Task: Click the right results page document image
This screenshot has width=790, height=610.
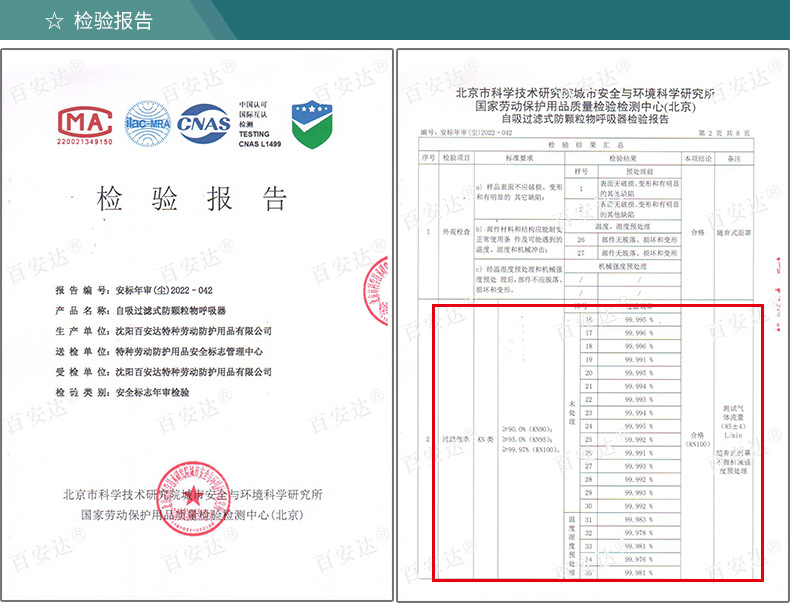Action: (x=592, y=325)
